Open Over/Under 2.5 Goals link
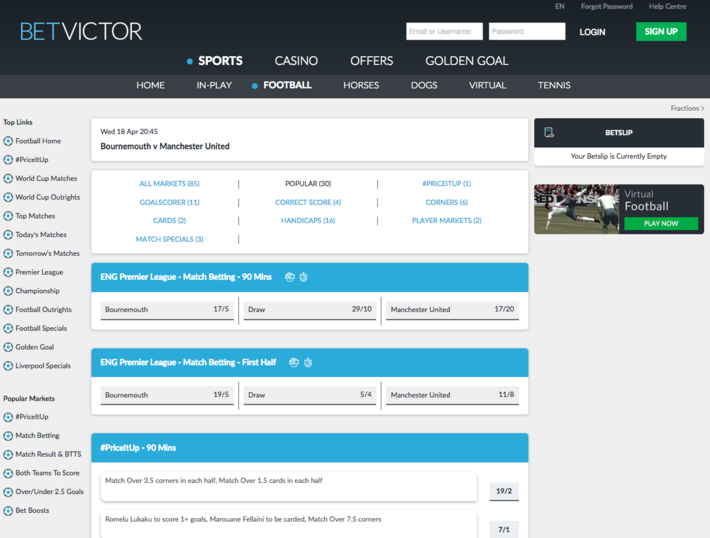 [49, 492]
